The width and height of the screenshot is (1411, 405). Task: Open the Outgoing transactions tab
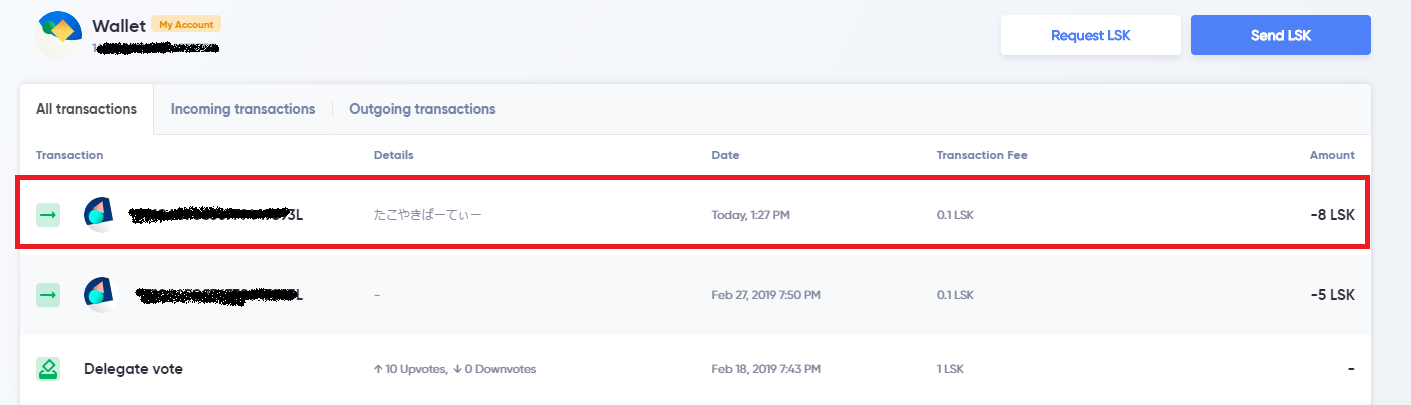[422, 109]
